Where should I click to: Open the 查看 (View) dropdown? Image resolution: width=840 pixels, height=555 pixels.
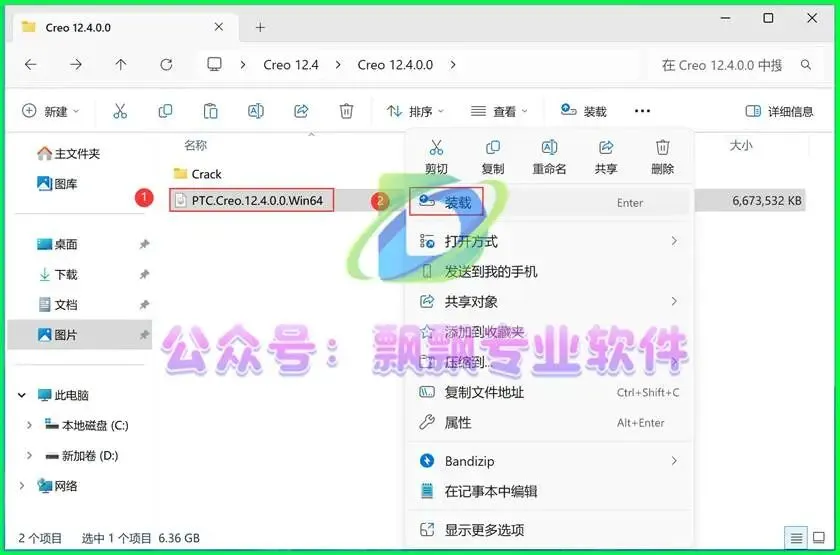499,111
